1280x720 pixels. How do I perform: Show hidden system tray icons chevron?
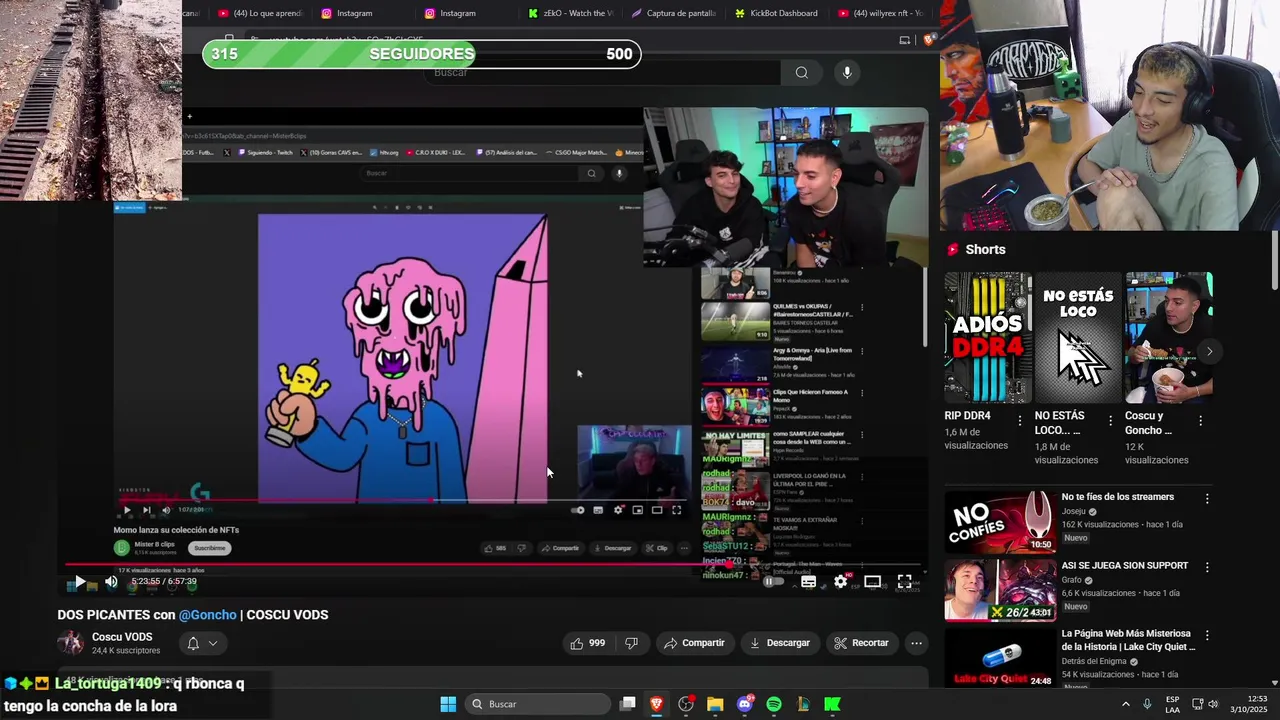pyautogui.click(x=1125, y=704)
